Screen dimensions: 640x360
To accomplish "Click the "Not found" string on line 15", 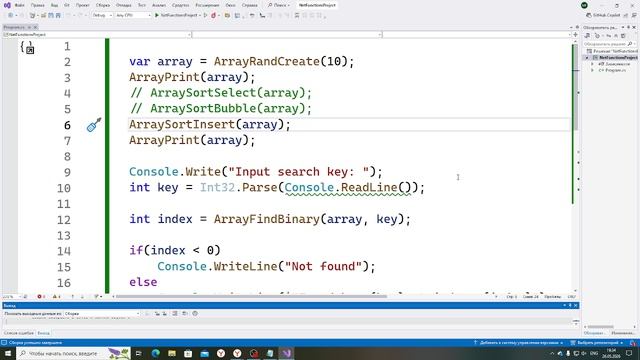I will point(323,267).
